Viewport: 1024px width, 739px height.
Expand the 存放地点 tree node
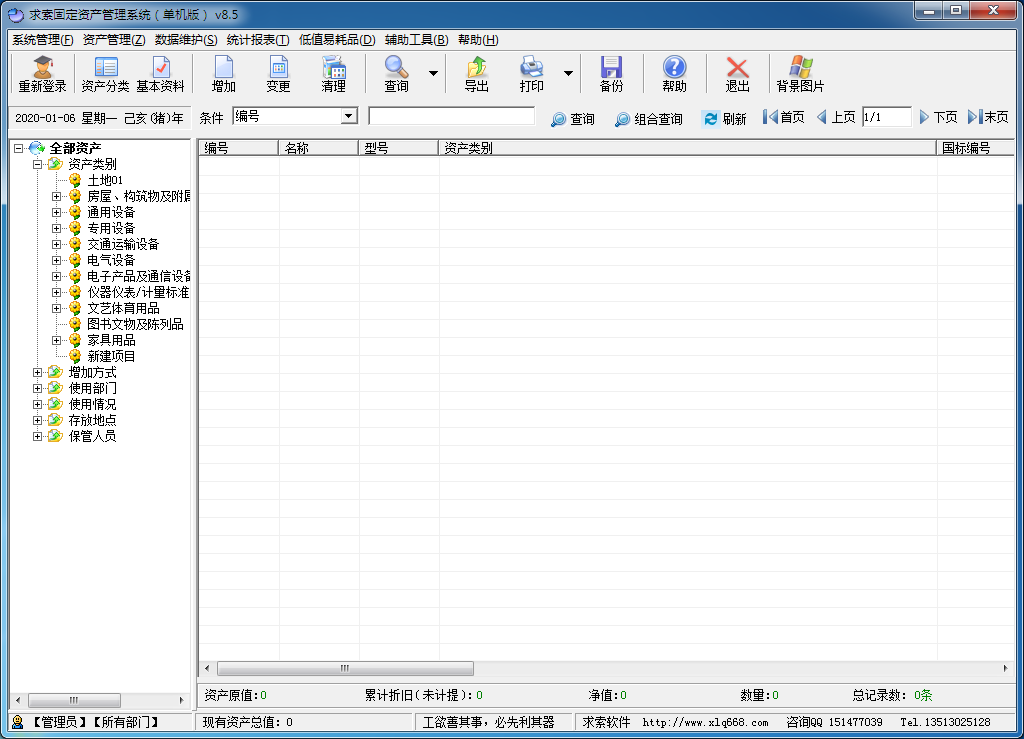click(38, 420)
